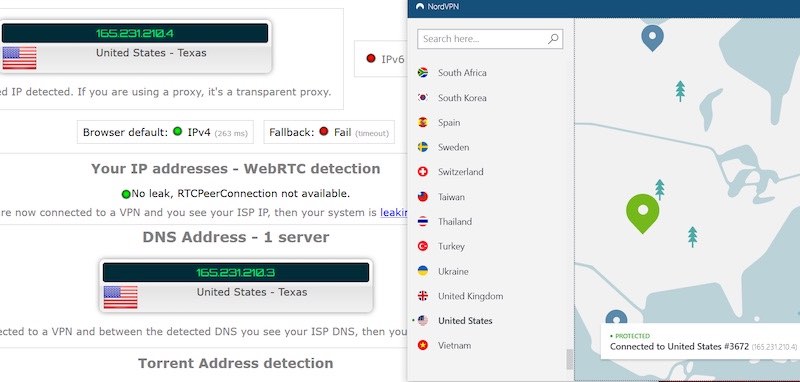Click the 'Fallback: Fail' box
Screen dimensions: 800x382
click(x=329, y=132)
